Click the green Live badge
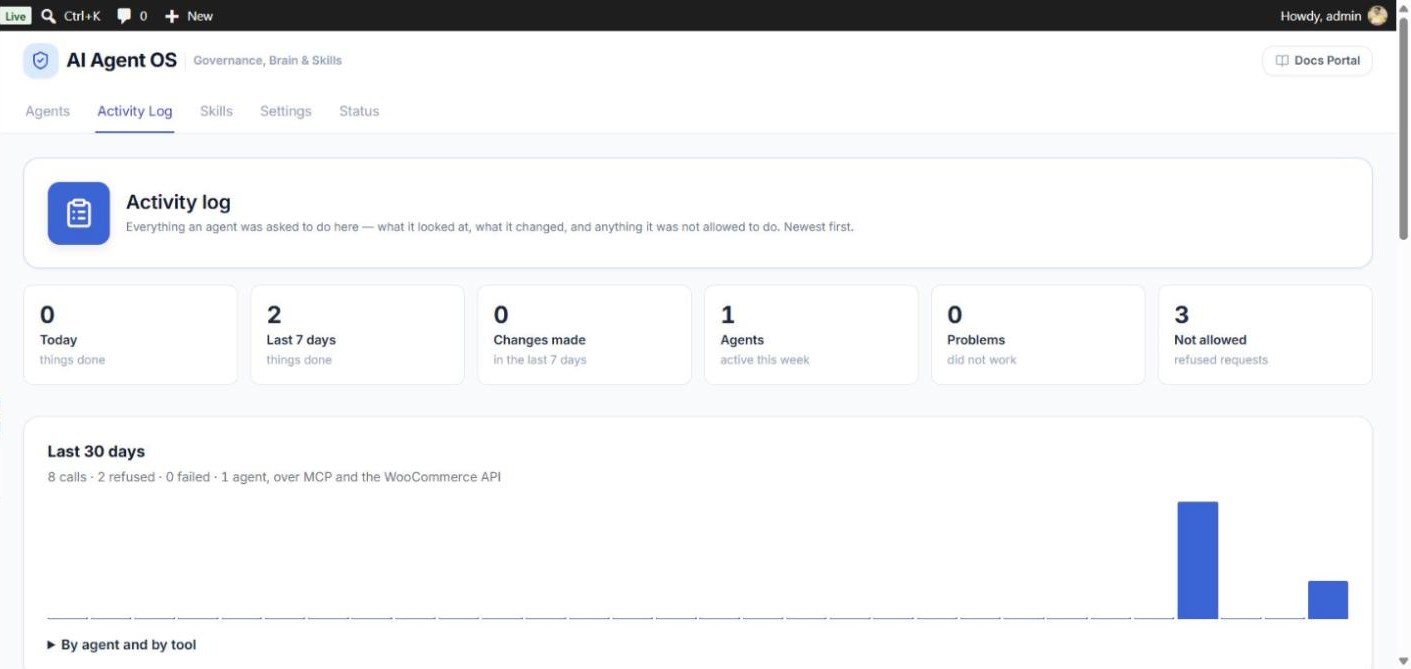Viewport: 1411px width, 669px height. 16,16
